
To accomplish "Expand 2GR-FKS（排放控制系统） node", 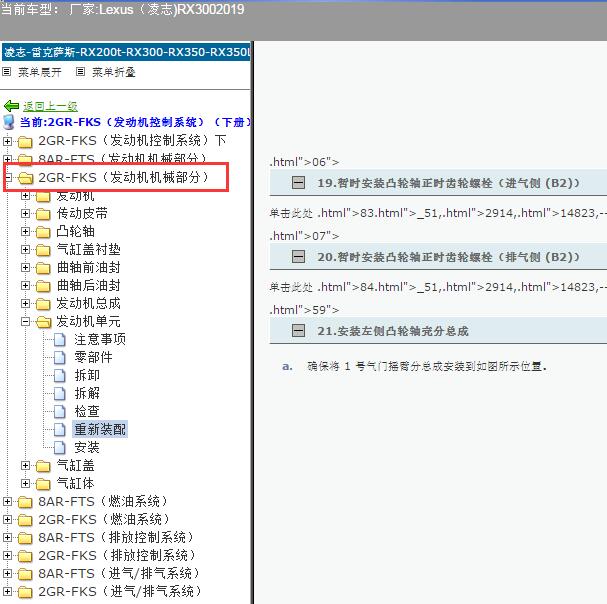I will [7, 555].
